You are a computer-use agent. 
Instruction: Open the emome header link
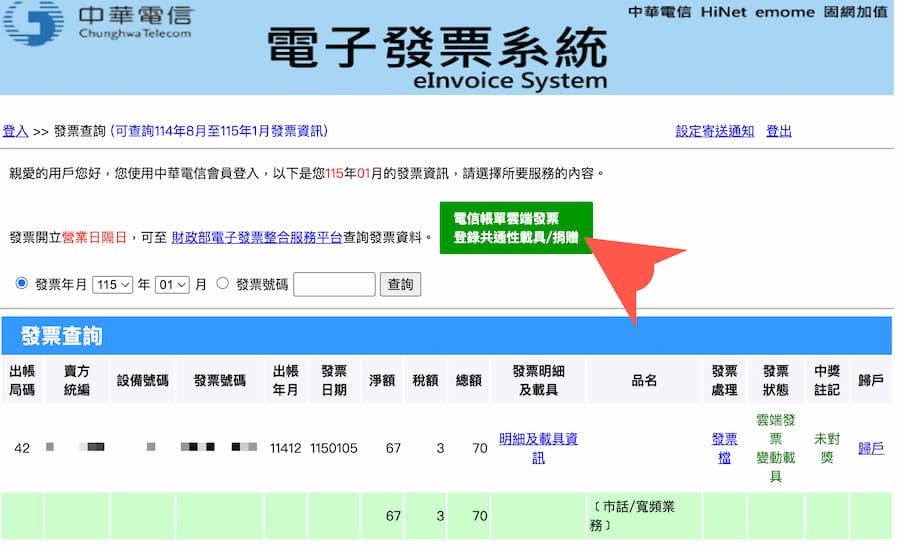click(x=785, y=12)
